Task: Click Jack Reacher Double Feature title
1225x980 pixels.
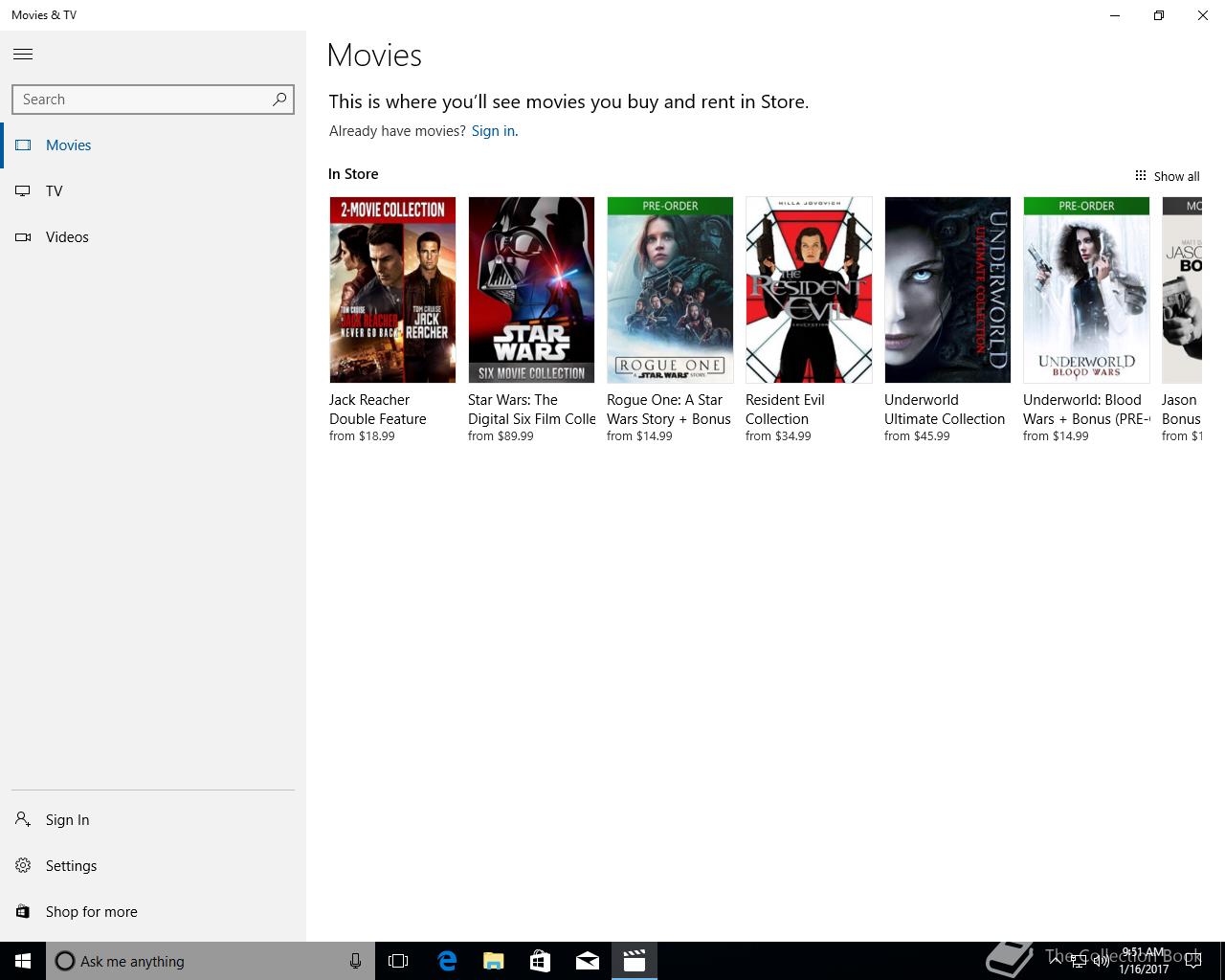Action: (x=378, y=410)
